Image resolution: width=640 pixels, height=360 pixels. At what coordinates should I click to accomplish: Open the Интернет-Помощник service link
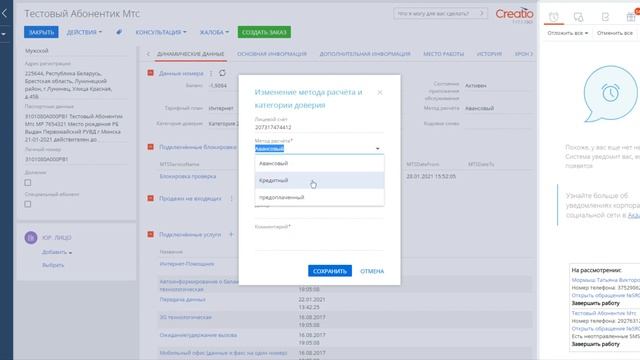click(187, 264)
